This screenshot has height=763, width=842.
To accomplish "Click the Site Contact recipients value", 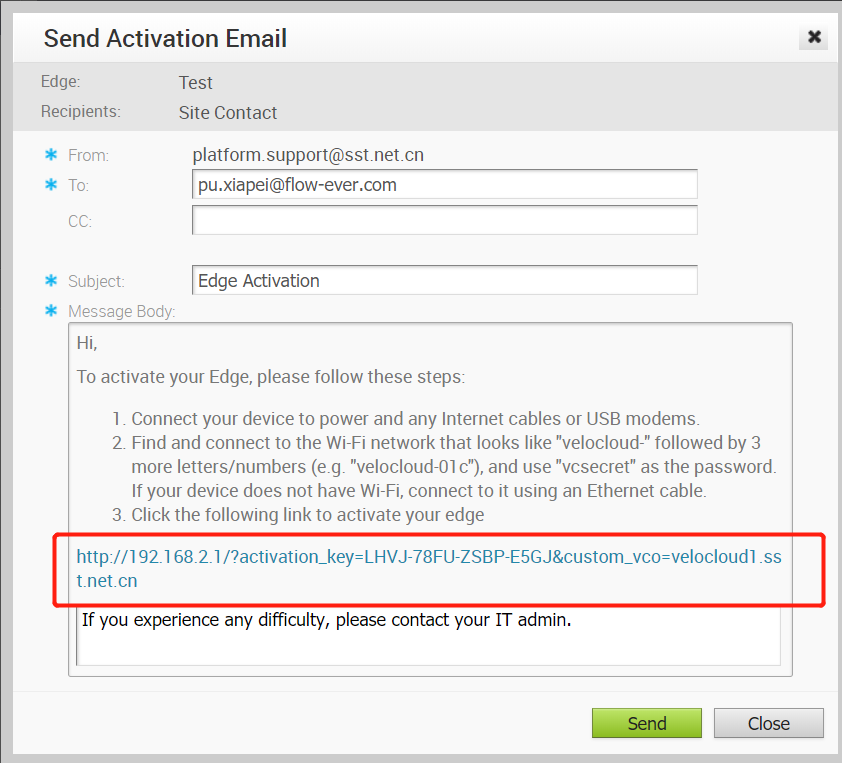I will pos(228,113).
